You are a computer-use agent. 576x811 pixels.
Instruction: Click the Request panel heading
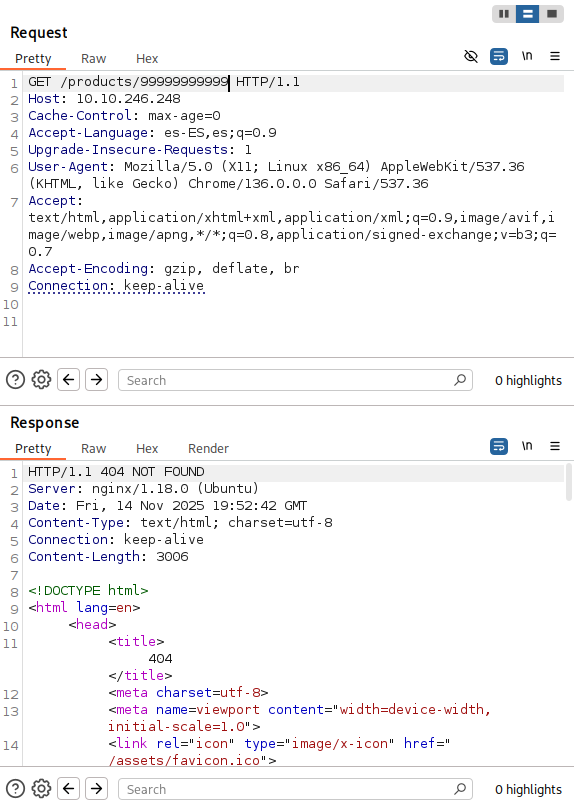click(39, 33)
